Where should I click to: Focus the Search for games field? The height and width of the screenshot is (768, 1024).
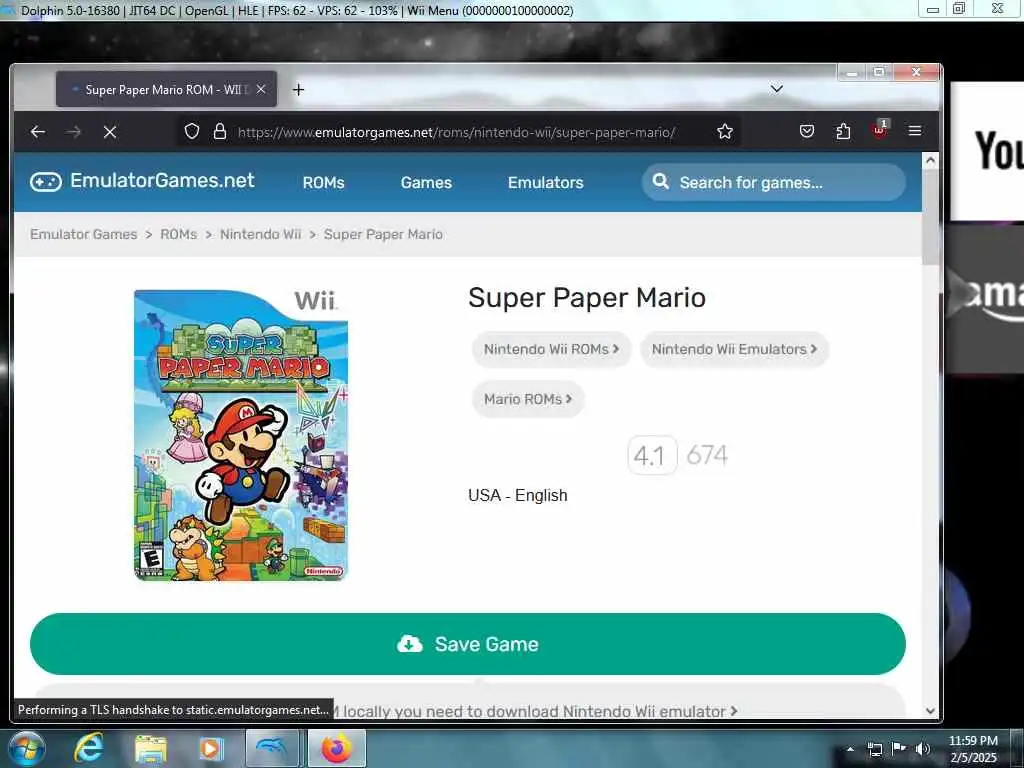[774, 182]
